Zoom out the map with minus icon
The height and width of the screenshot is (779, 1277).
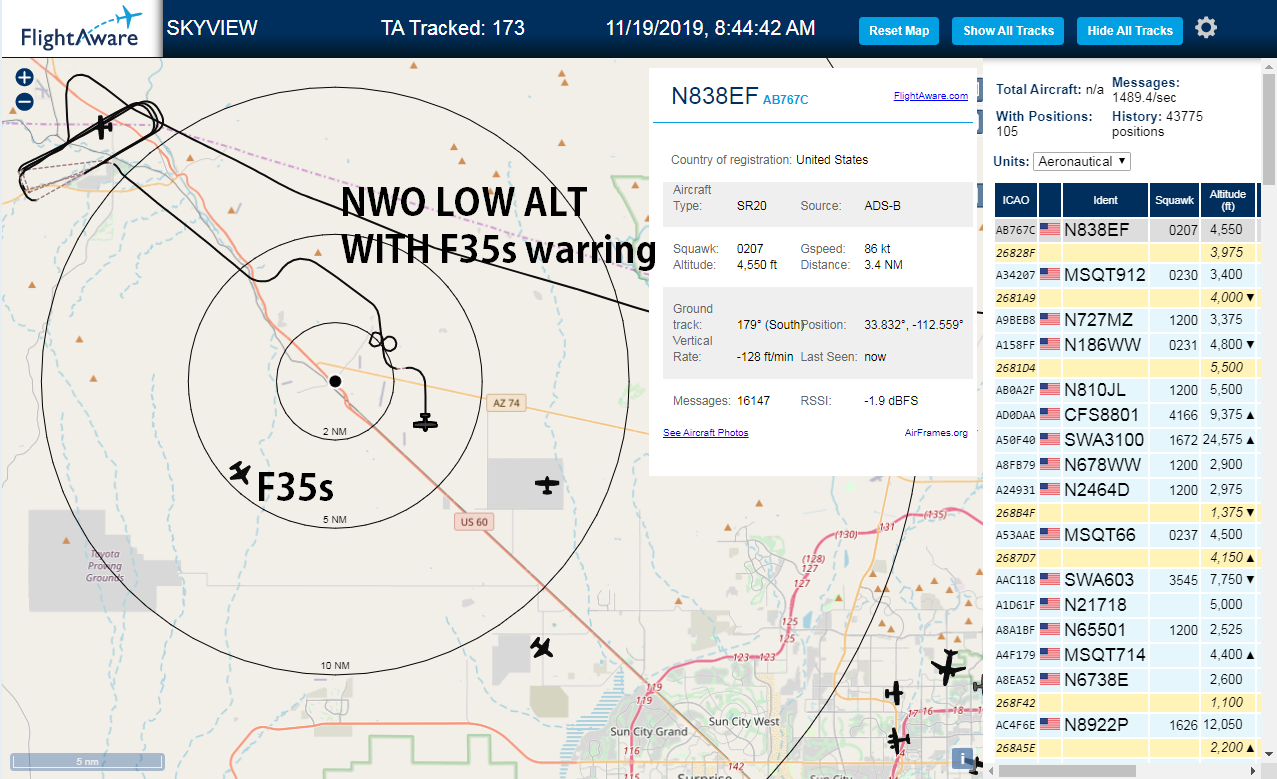coord(24,101)
